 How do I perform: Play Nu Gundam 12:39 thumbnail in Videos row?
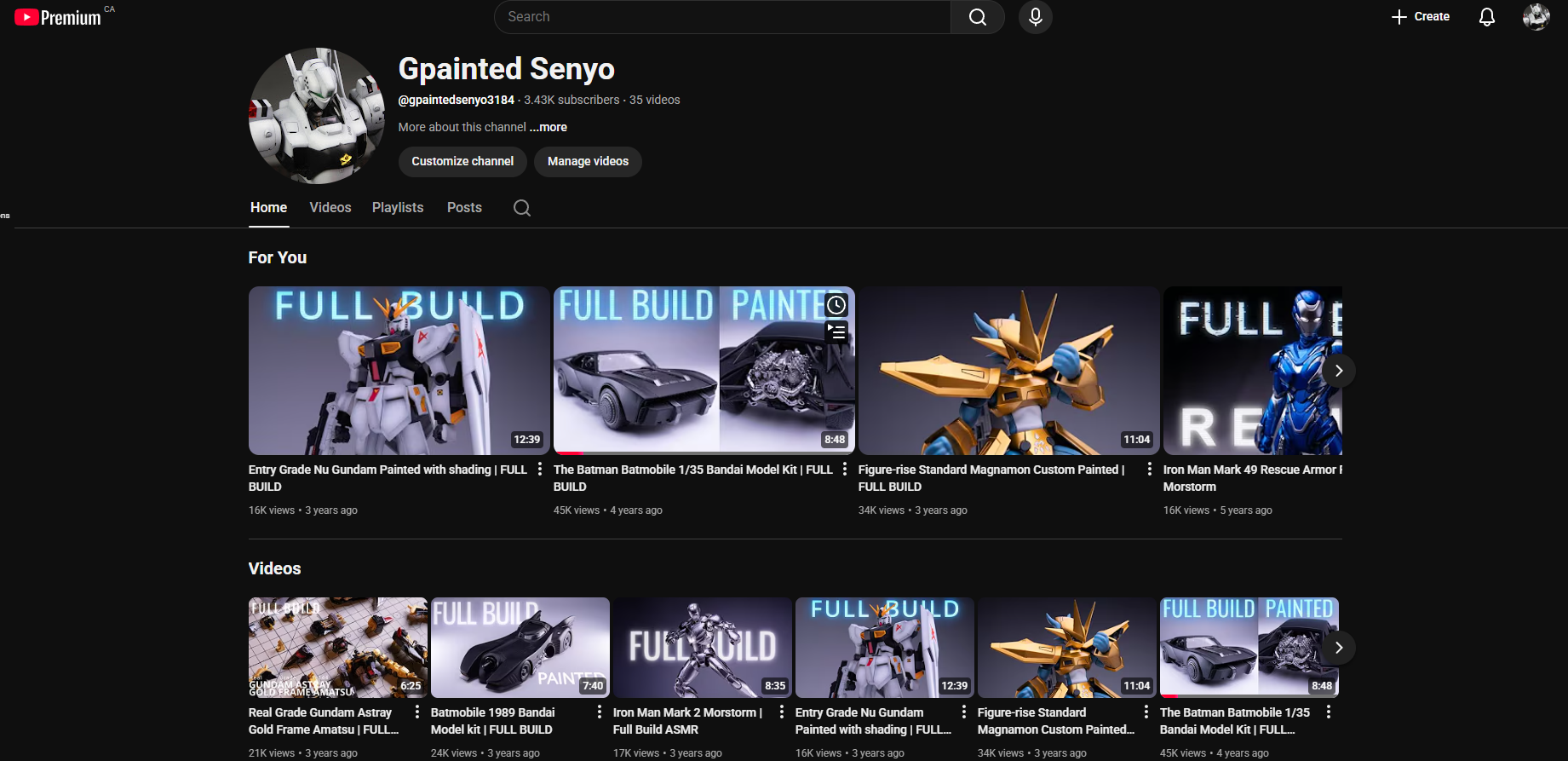coord(885,648)
